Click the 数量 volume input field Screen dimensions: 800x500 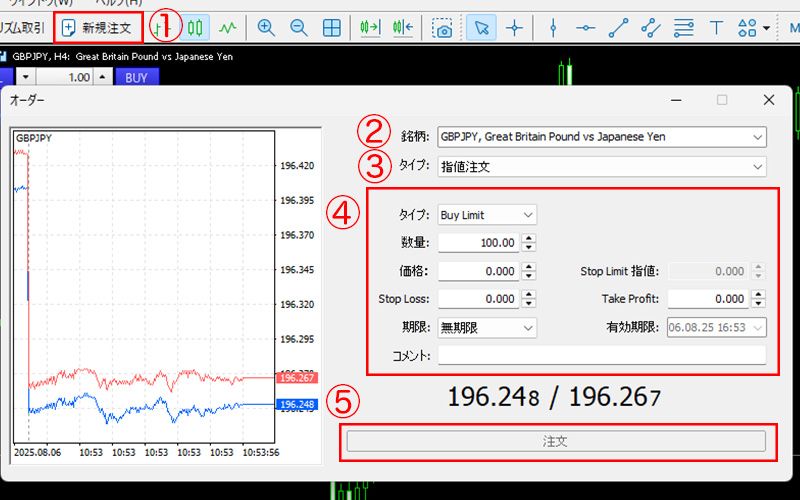[x=478, y=242]
